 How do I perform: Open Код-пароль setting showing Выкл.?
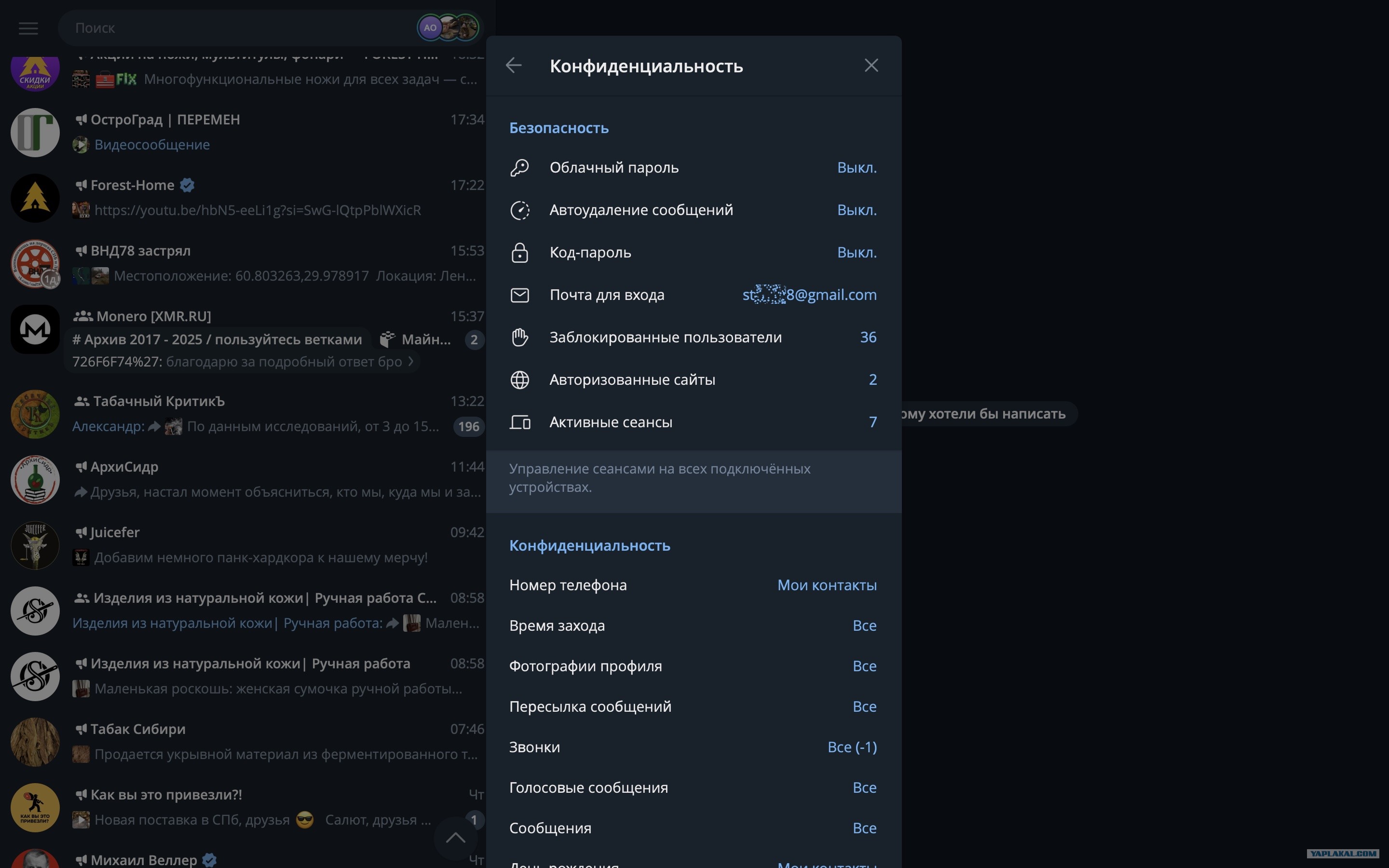694,253
